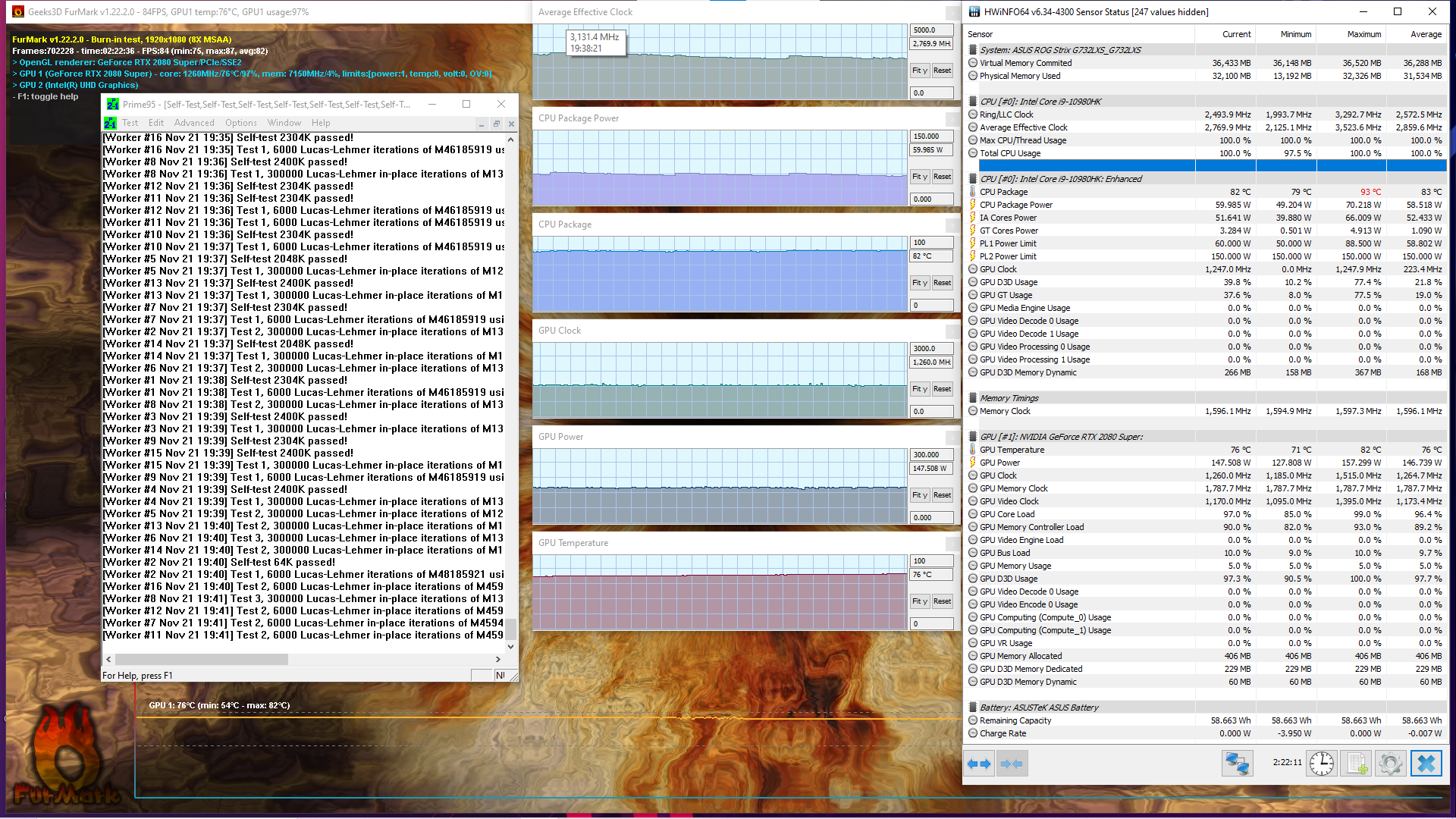The image size is (1456, 819).
Task: Open HWiNFO sensor settings gear icon
Action: [x=1390, y=764]
